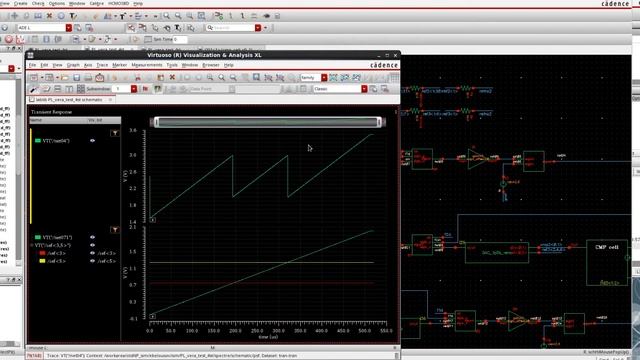Screen dimensions: 640x360
Task: Click the selection arrow tool in schematic second toolbar
Action: pos(131,28)
